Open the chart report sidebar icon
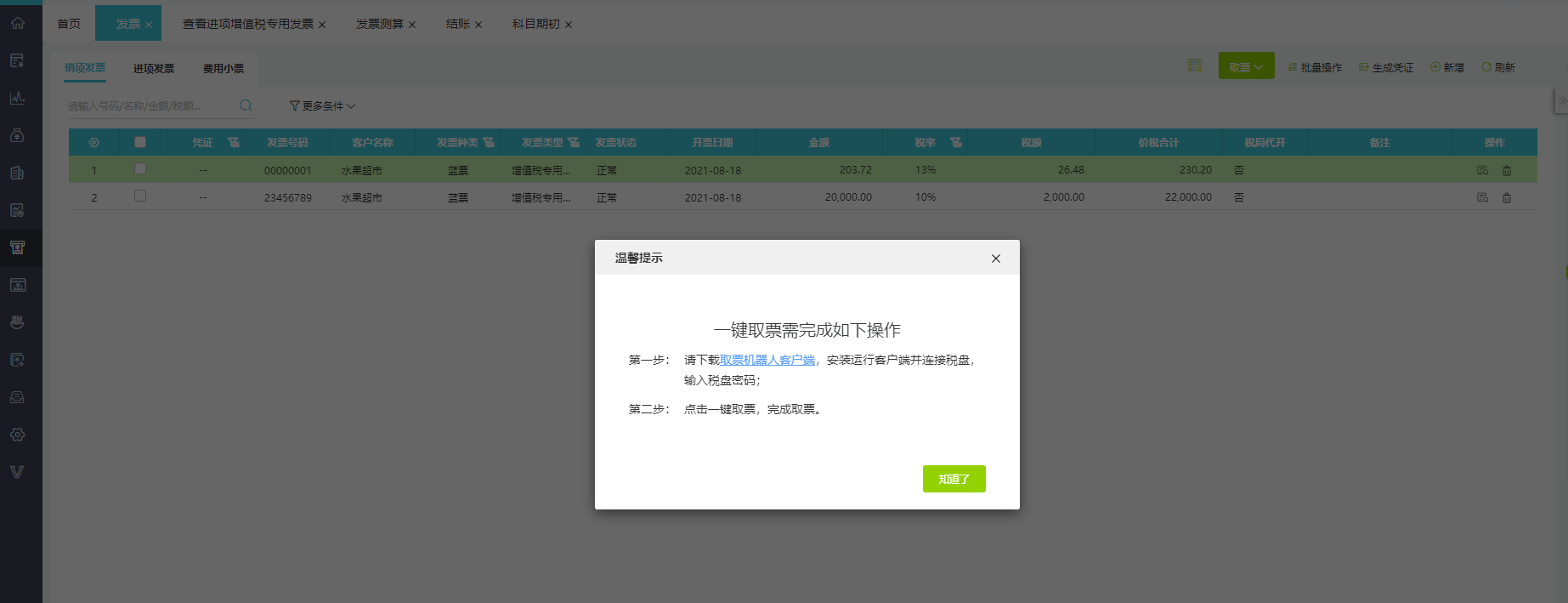The height and width of the screenshot is (603, 1568). tap(17, 98)
